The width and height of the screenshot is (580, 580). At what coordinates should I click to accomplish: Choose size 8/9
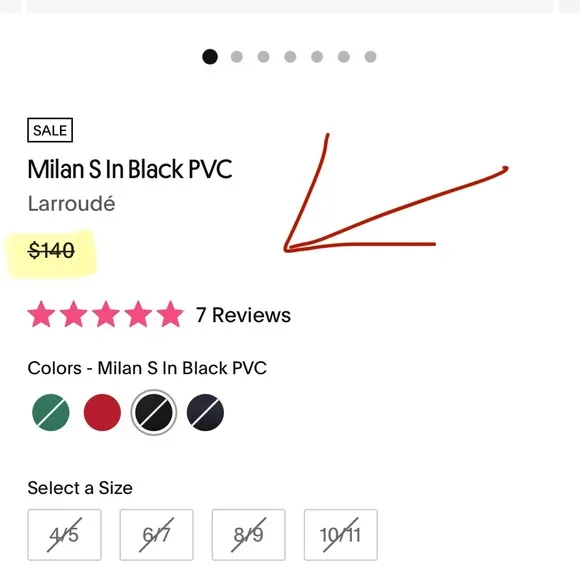coord(249,535)
